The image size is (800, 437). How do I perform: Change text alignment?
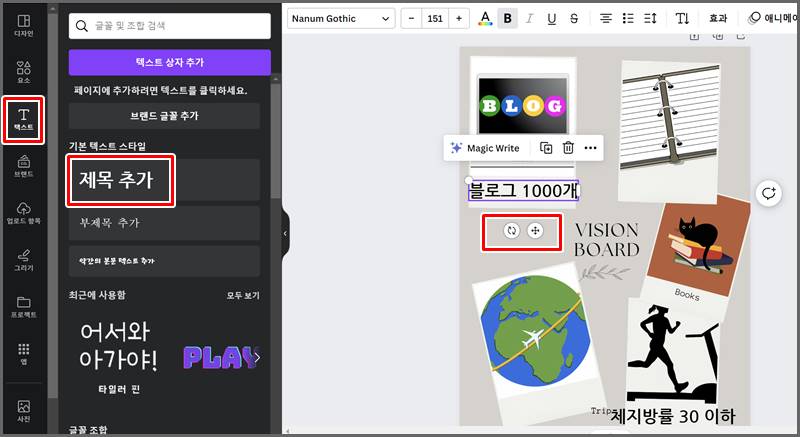pyautogui.click(x=606, y=18)
